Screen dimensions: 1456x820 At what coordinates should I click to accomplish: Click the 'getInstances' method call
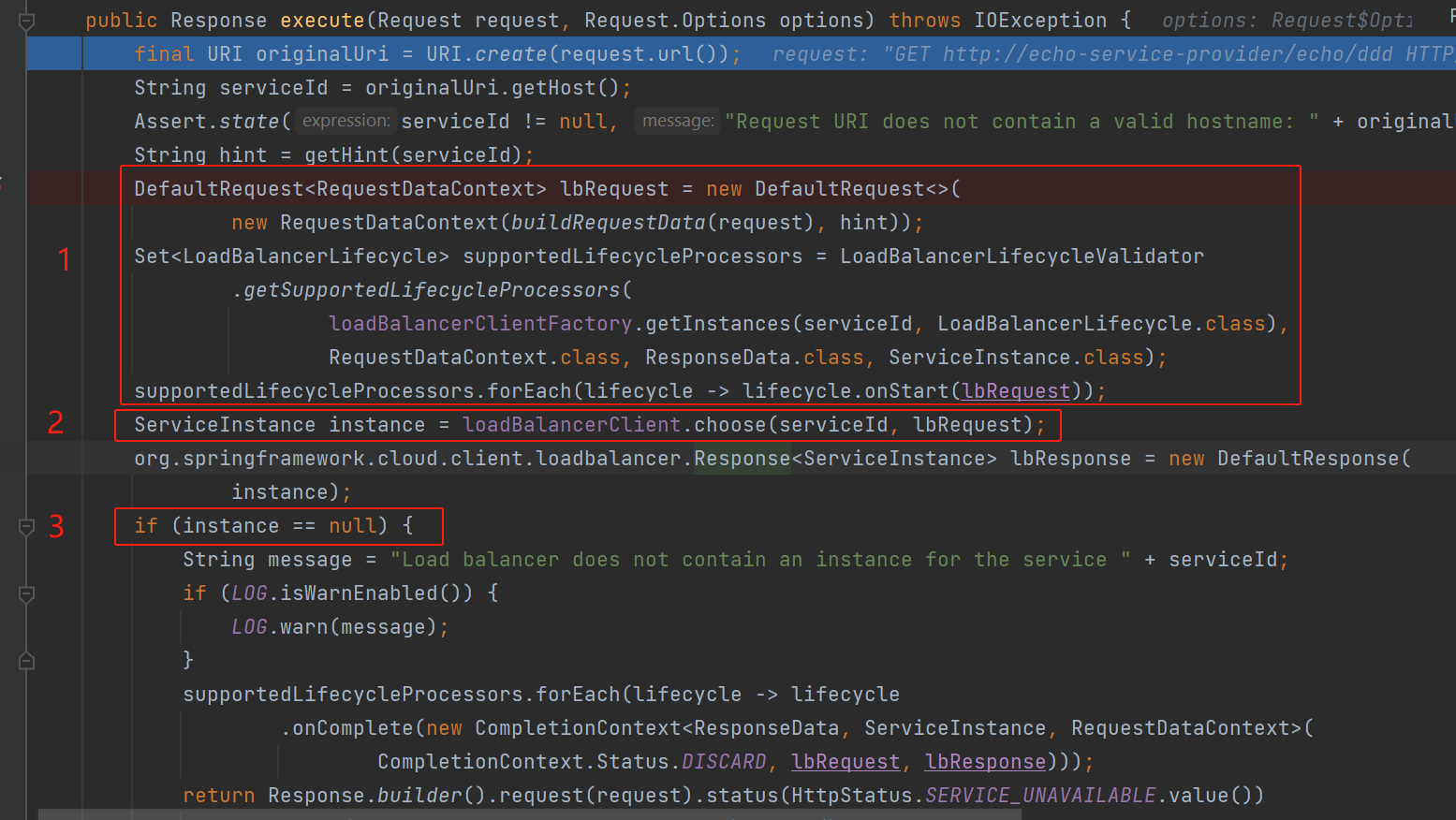coord(718,324)
